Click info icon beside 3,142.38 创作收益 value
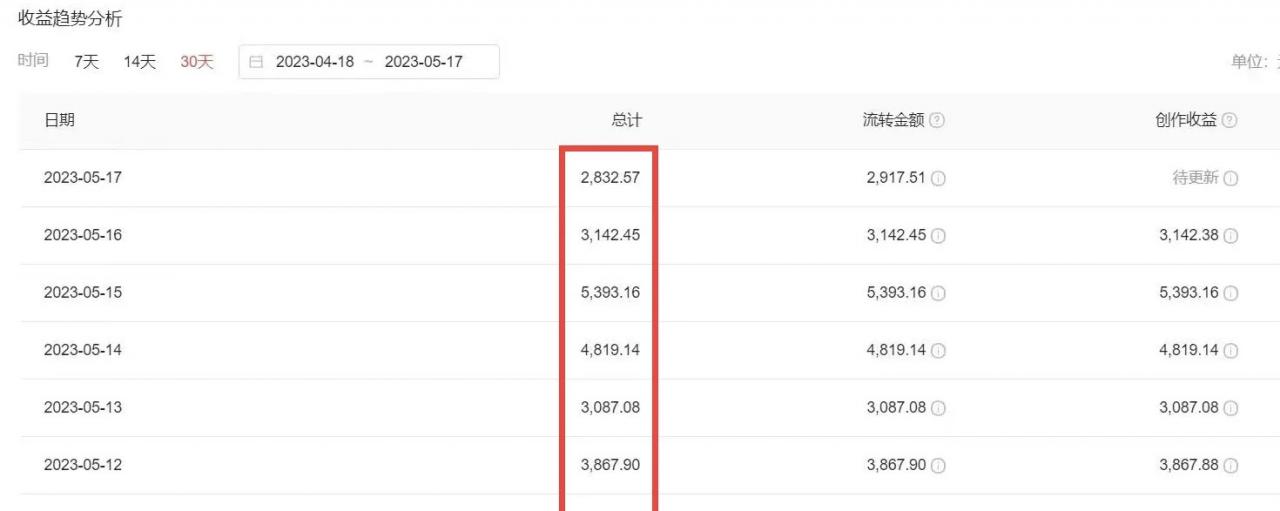1280x511 pixels. point(1231,236)
